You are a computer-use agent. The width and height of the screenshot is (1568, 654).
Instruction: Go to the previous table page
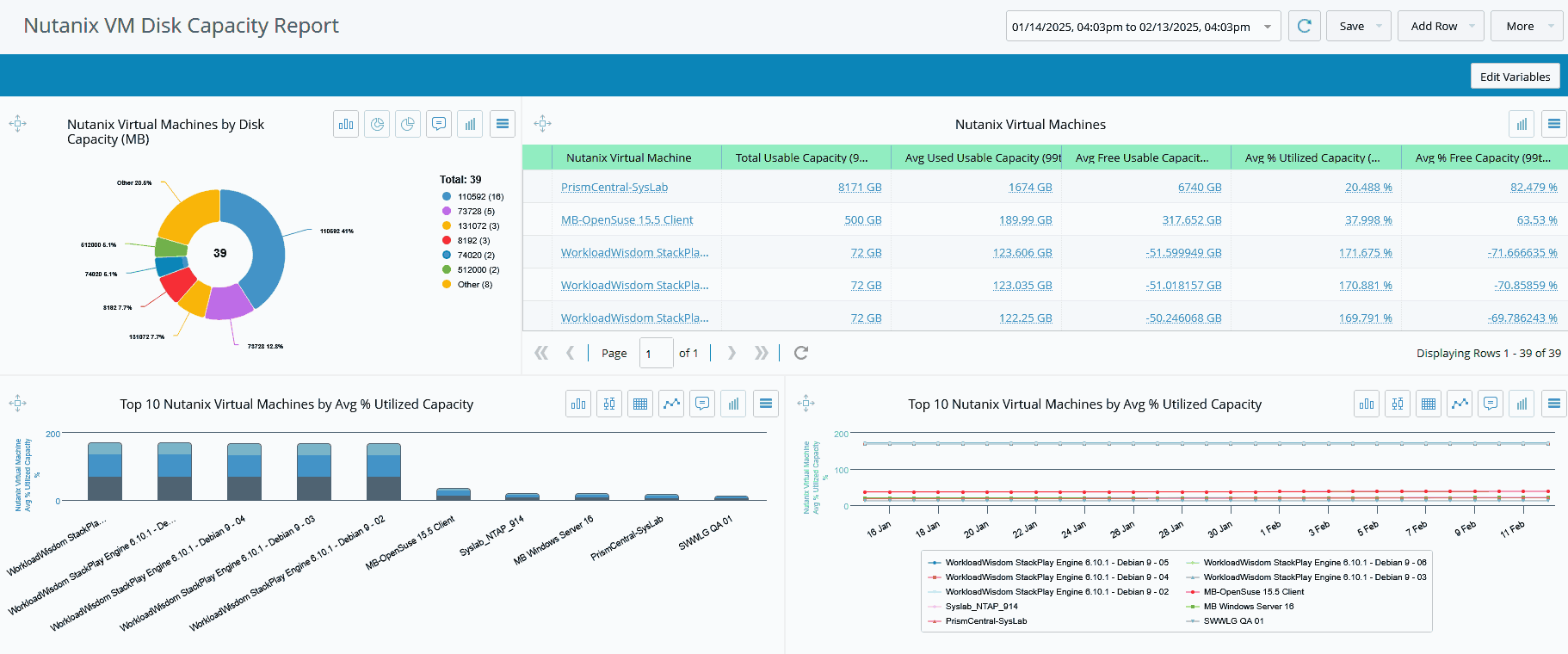[570, 353]
